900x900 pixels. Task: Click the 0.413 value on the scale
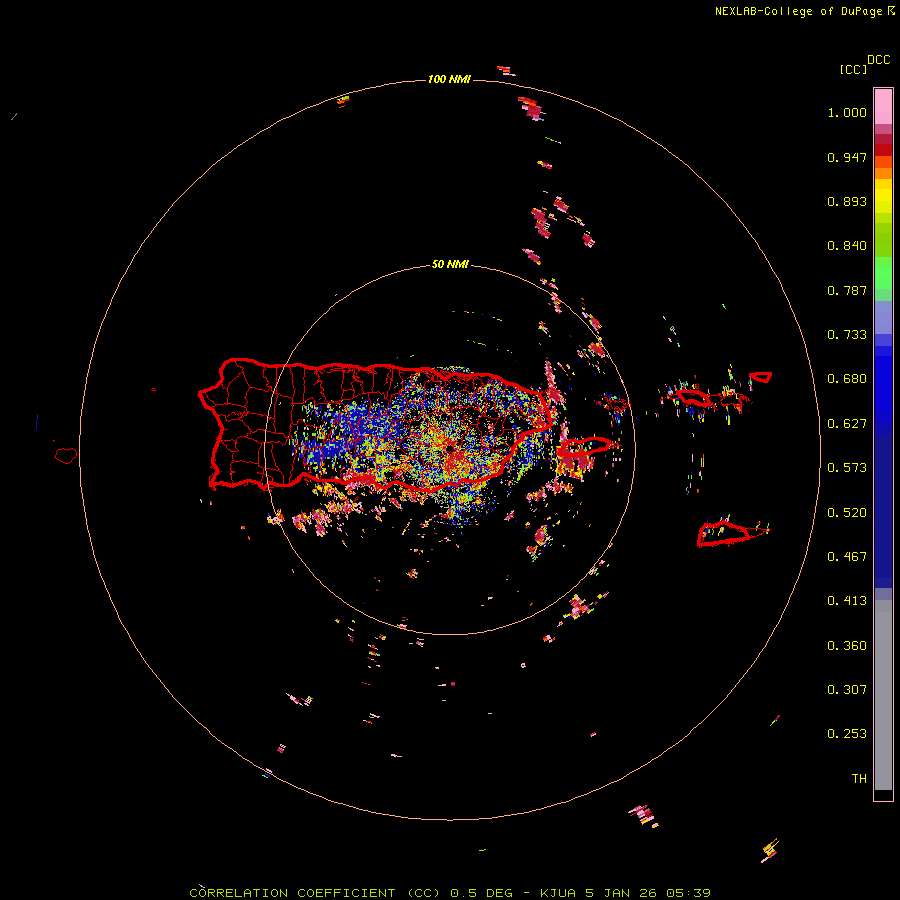pyautogui.click(x=847, y=601)
